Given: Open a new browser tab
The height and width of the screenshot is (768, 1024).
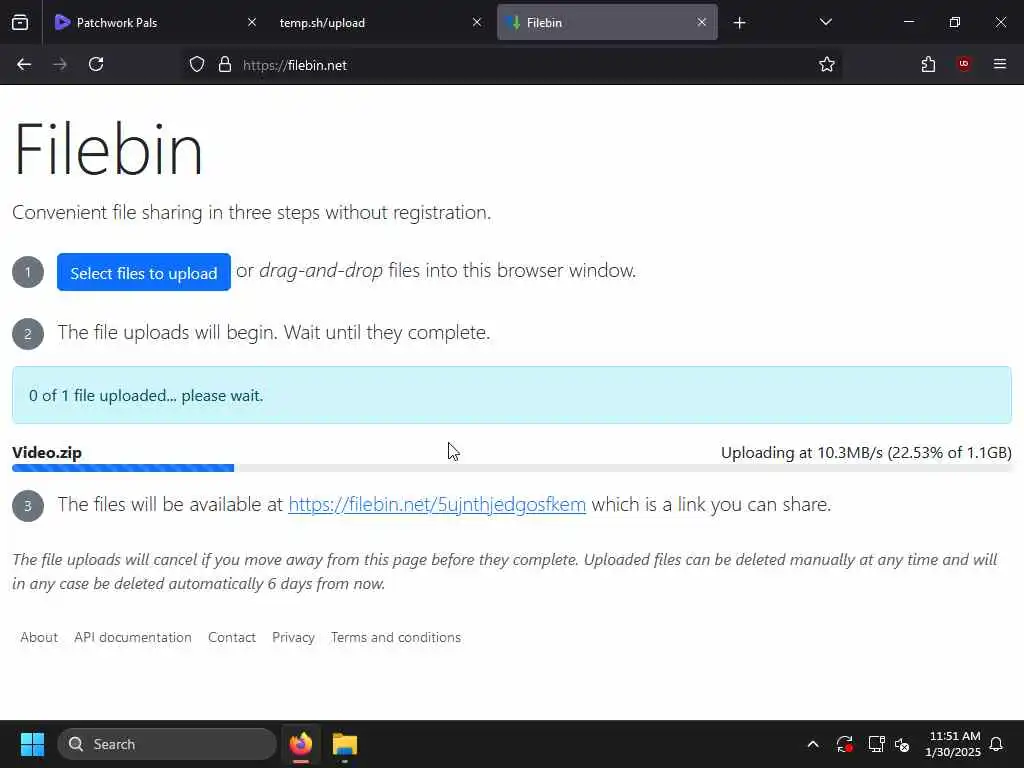Looking at the screenshot, I should [x=739, y=23].
